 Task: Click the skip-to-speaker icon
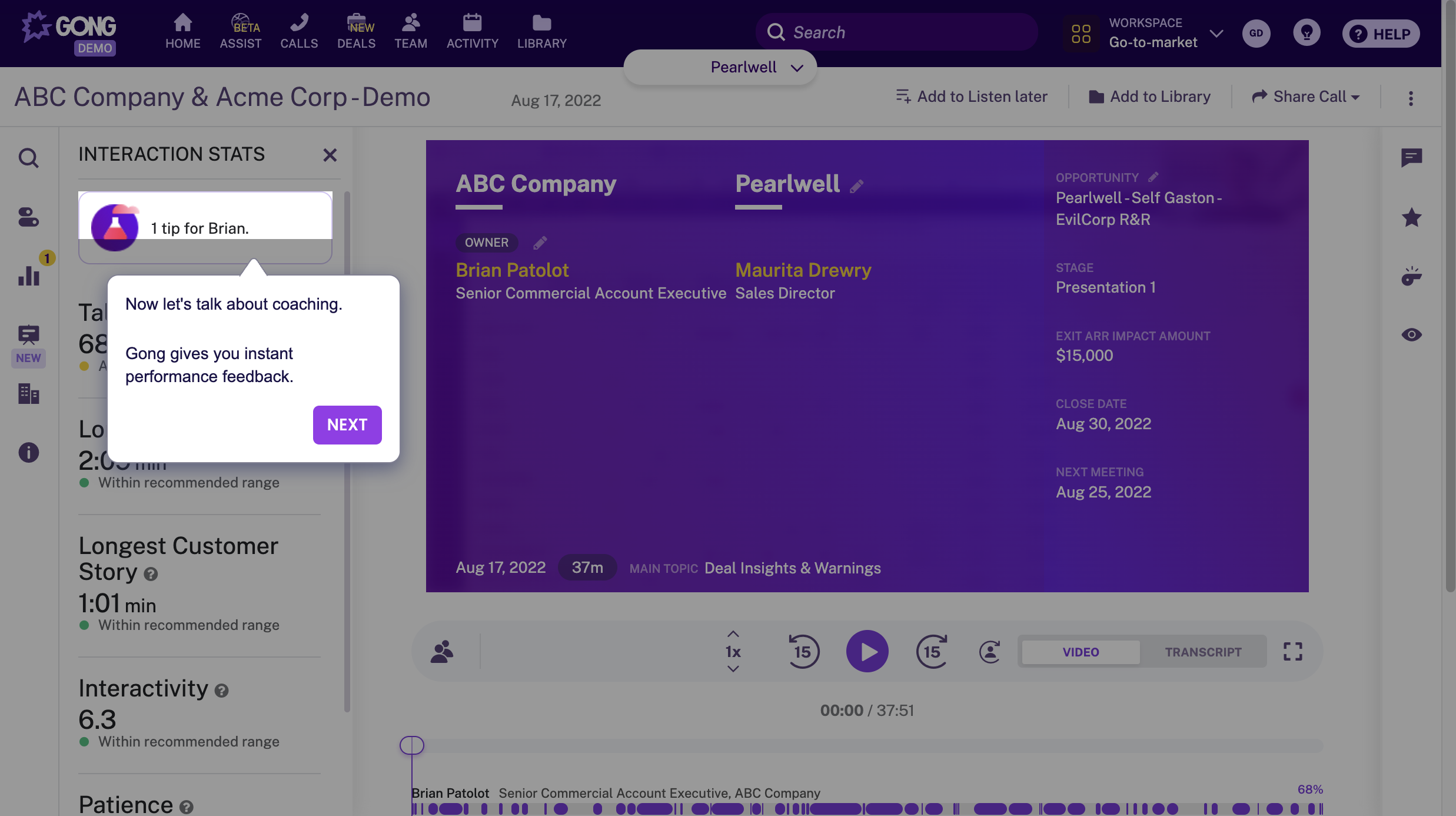(990, 651)
